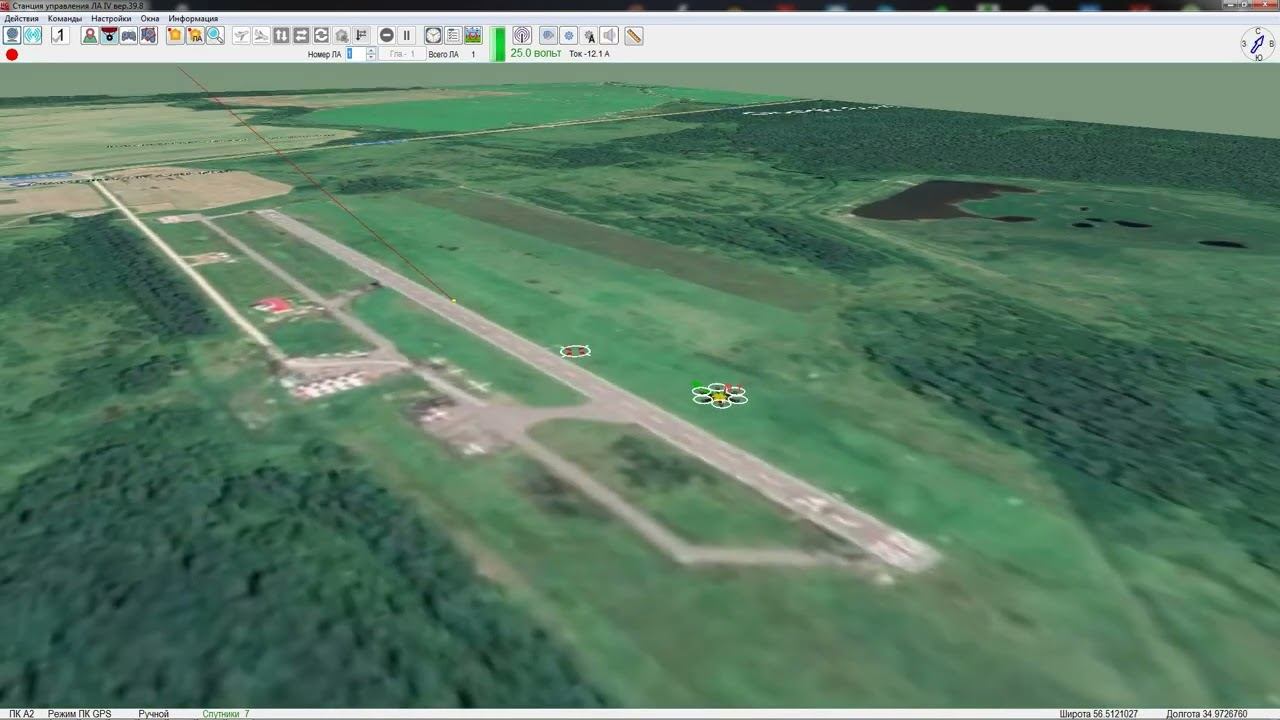
Task: Click the airplane landing icon
Action: (262, 36)
